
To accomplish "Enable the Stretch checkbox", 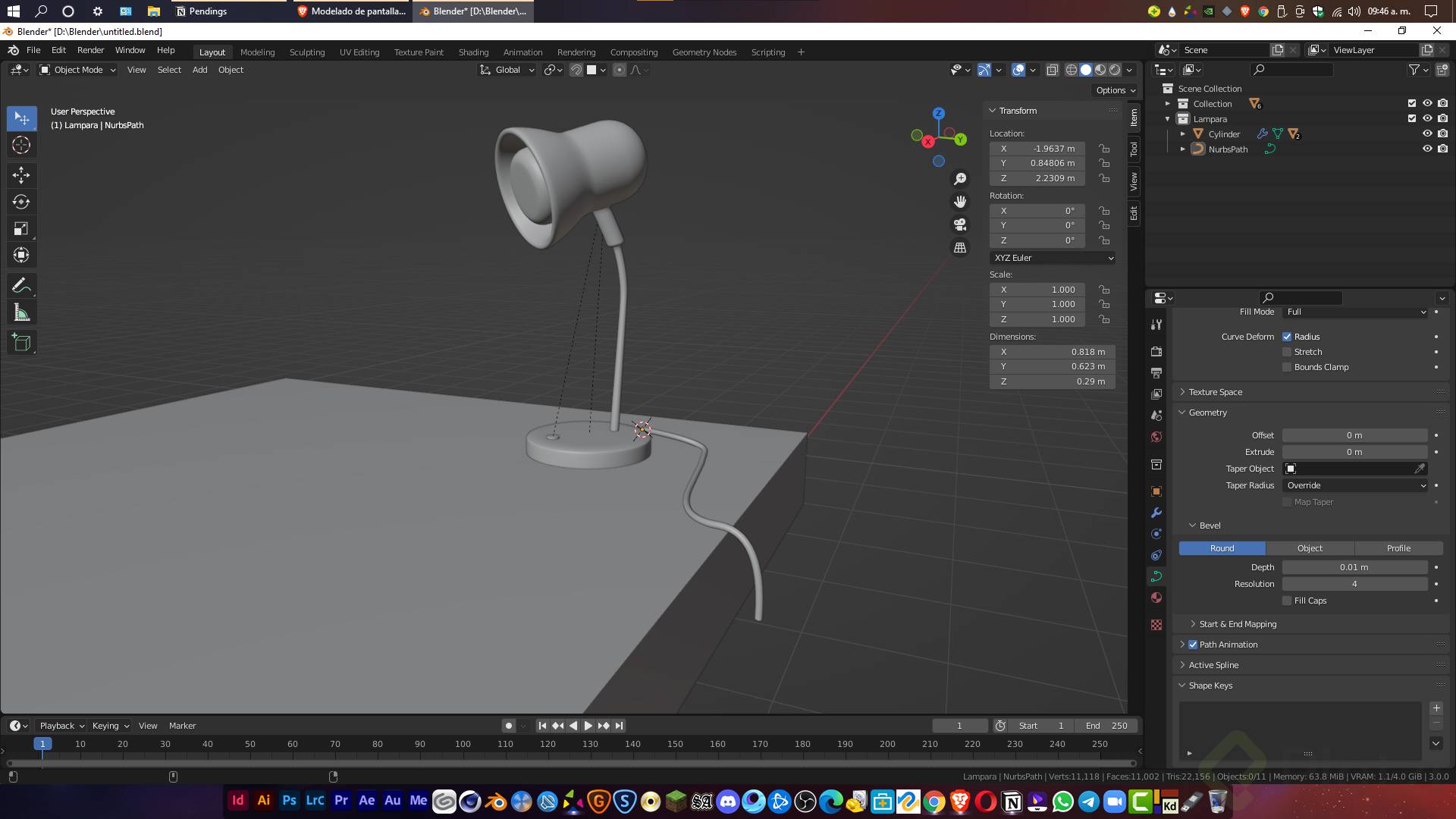I will [x=1287, y=352].
